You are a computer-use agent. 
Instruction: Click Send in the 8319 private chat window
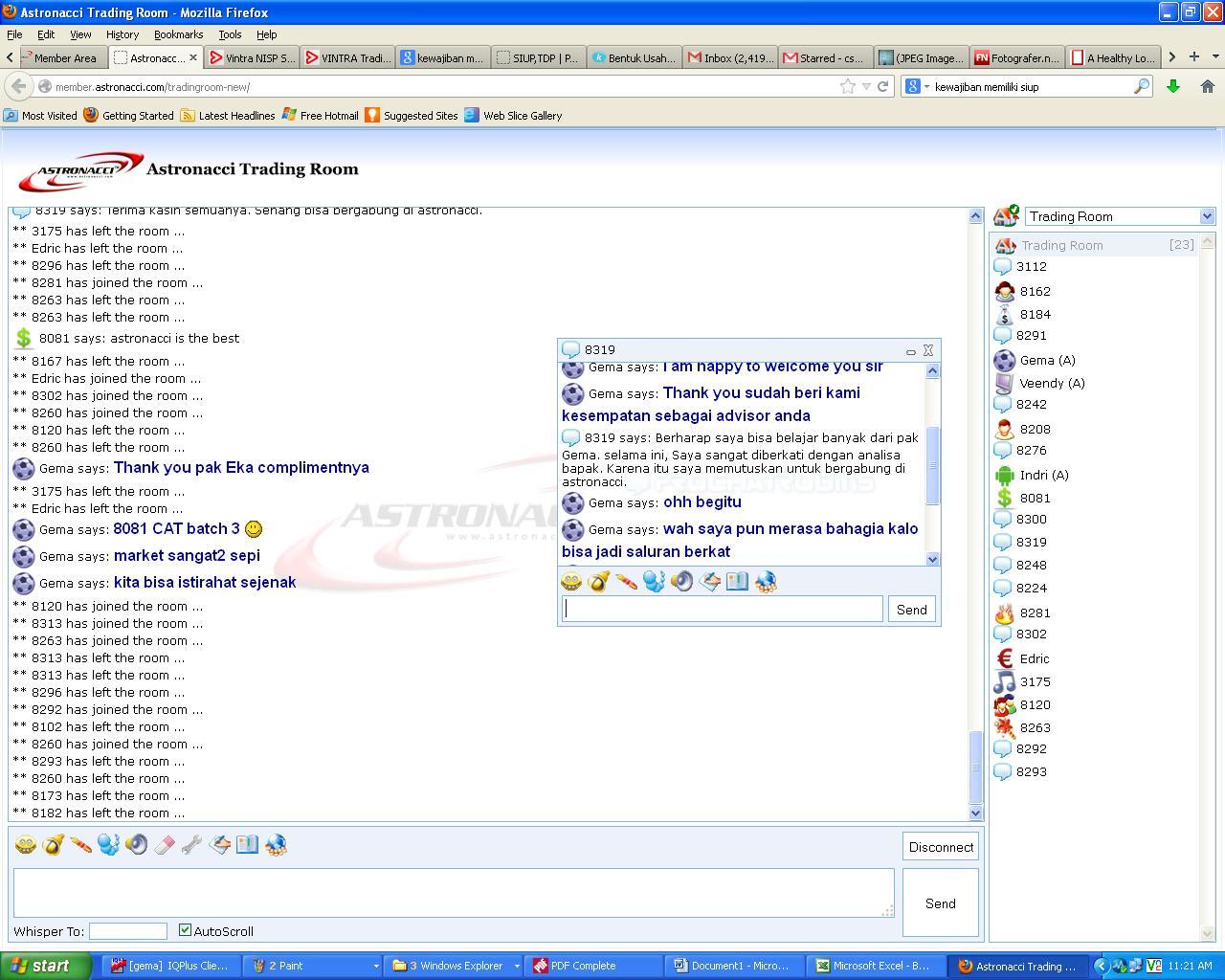point(911,610)
